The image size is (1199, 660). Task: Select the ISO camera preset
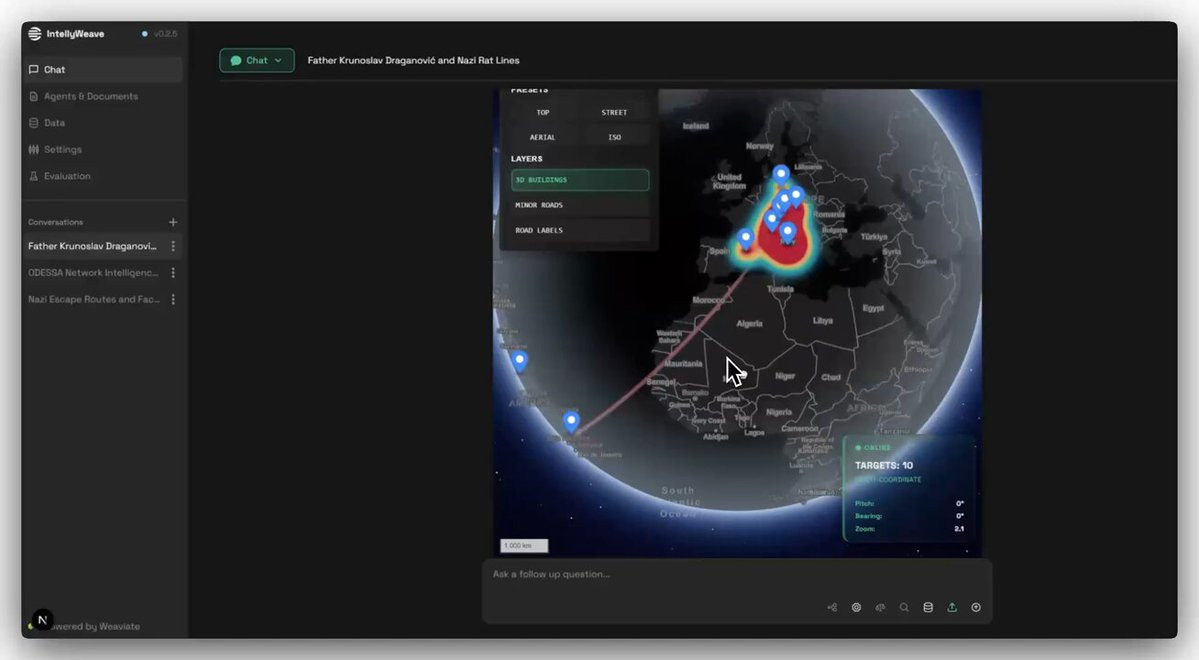tap(614, 138)
